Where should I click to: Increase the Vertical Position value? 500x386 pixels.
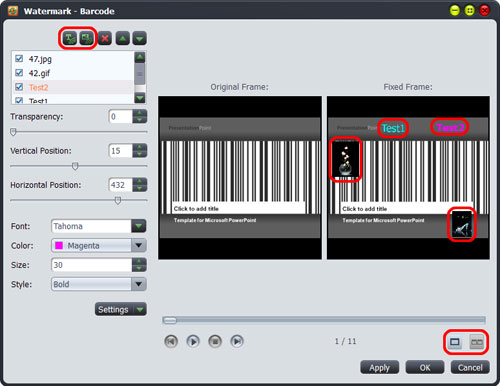pyautogui.click(x=140, y=147)
